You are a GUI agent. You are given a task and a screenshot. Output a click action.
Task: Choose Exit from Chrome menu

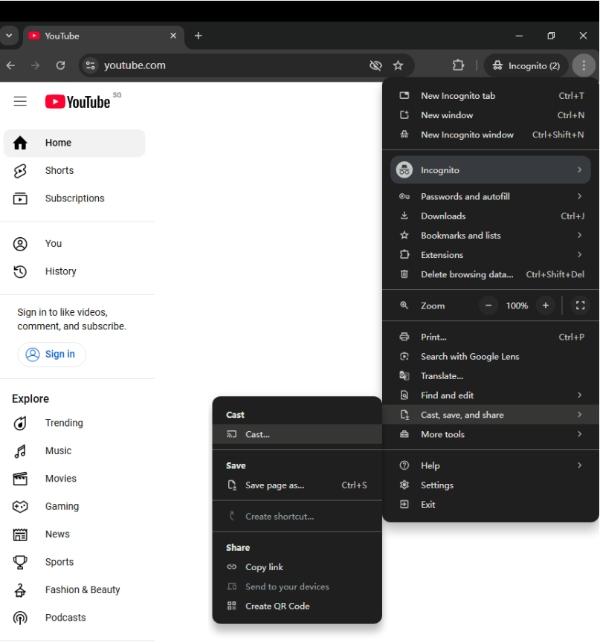click(490, 505)
